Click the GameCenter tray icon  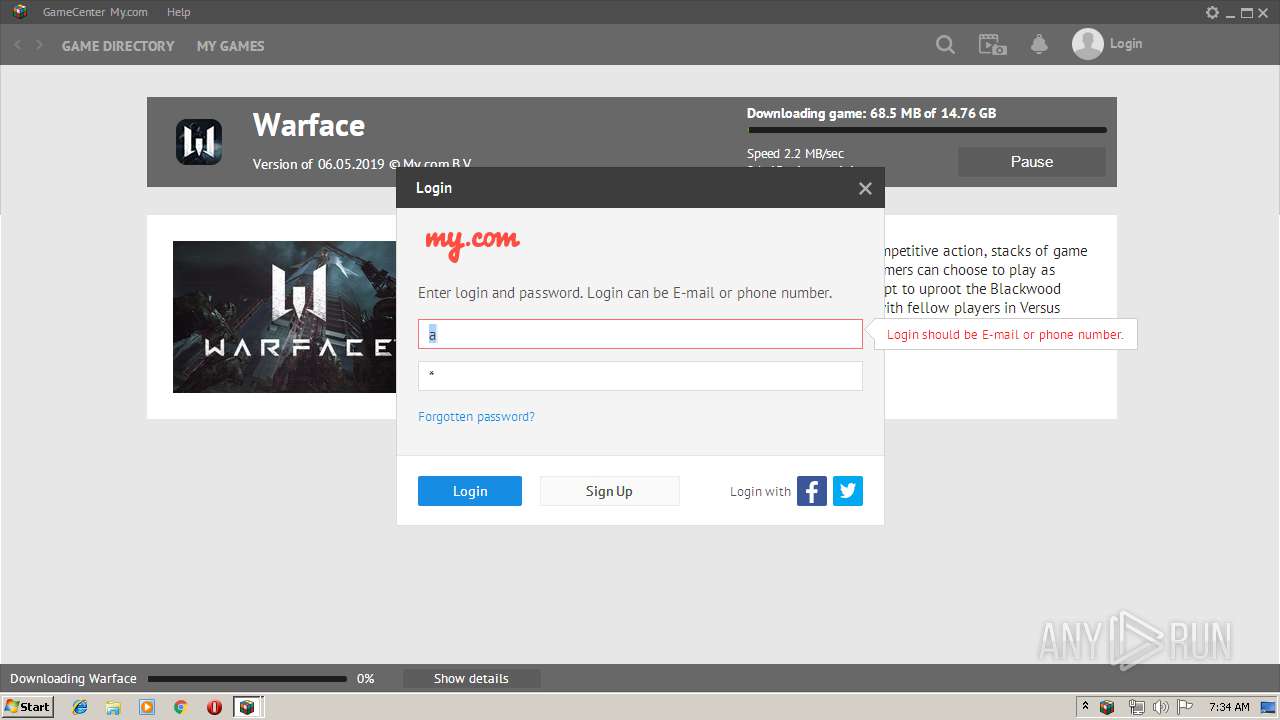point(1107,707)
